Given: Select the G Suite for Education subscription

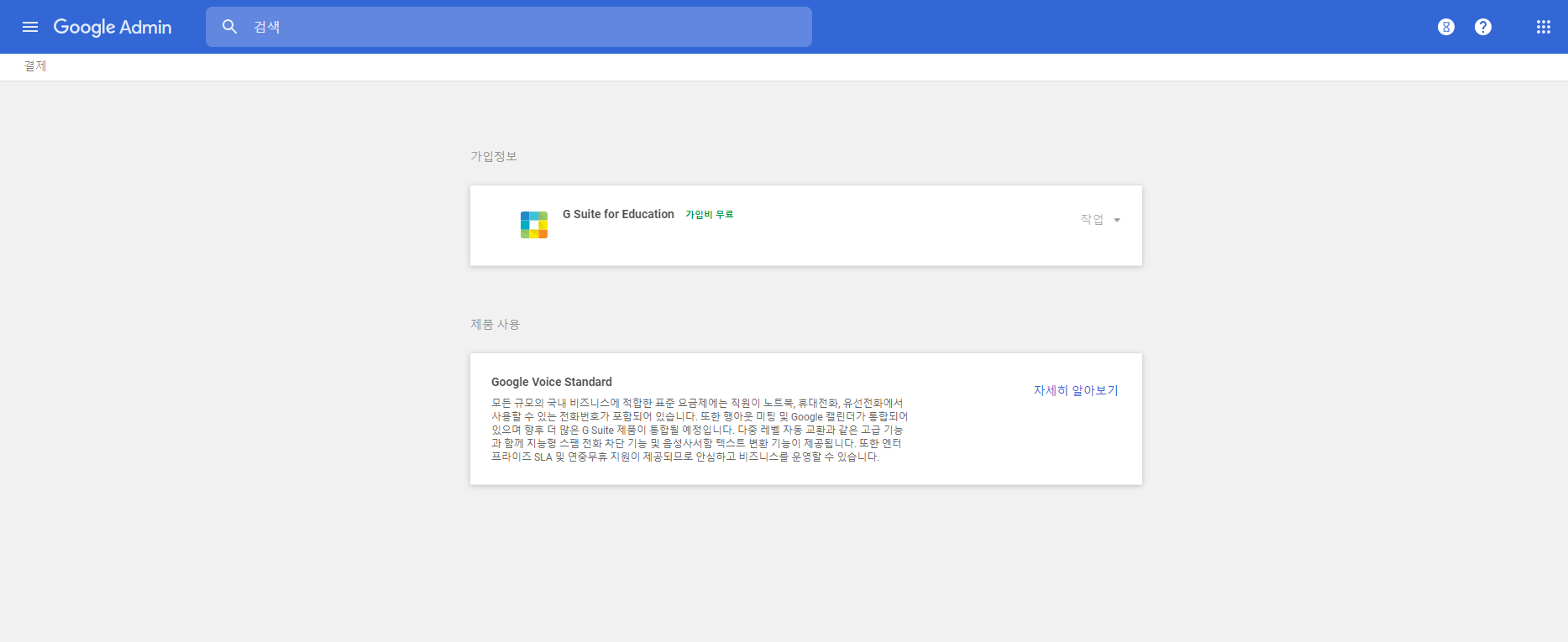Looking at the screenshot, I should coord(618,214).
